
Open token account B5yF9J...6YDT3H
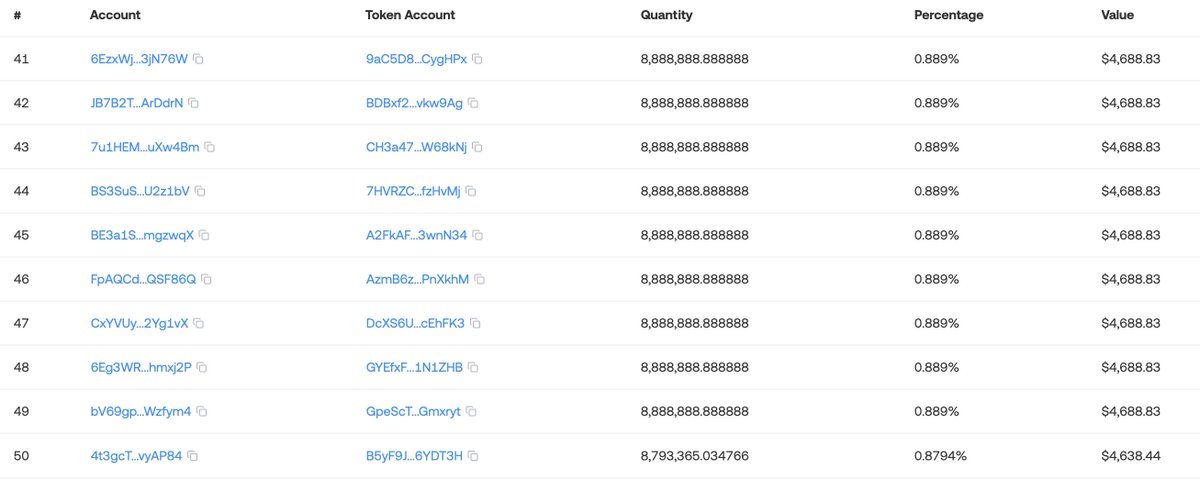pyautogui.click(x=414, y=456)
